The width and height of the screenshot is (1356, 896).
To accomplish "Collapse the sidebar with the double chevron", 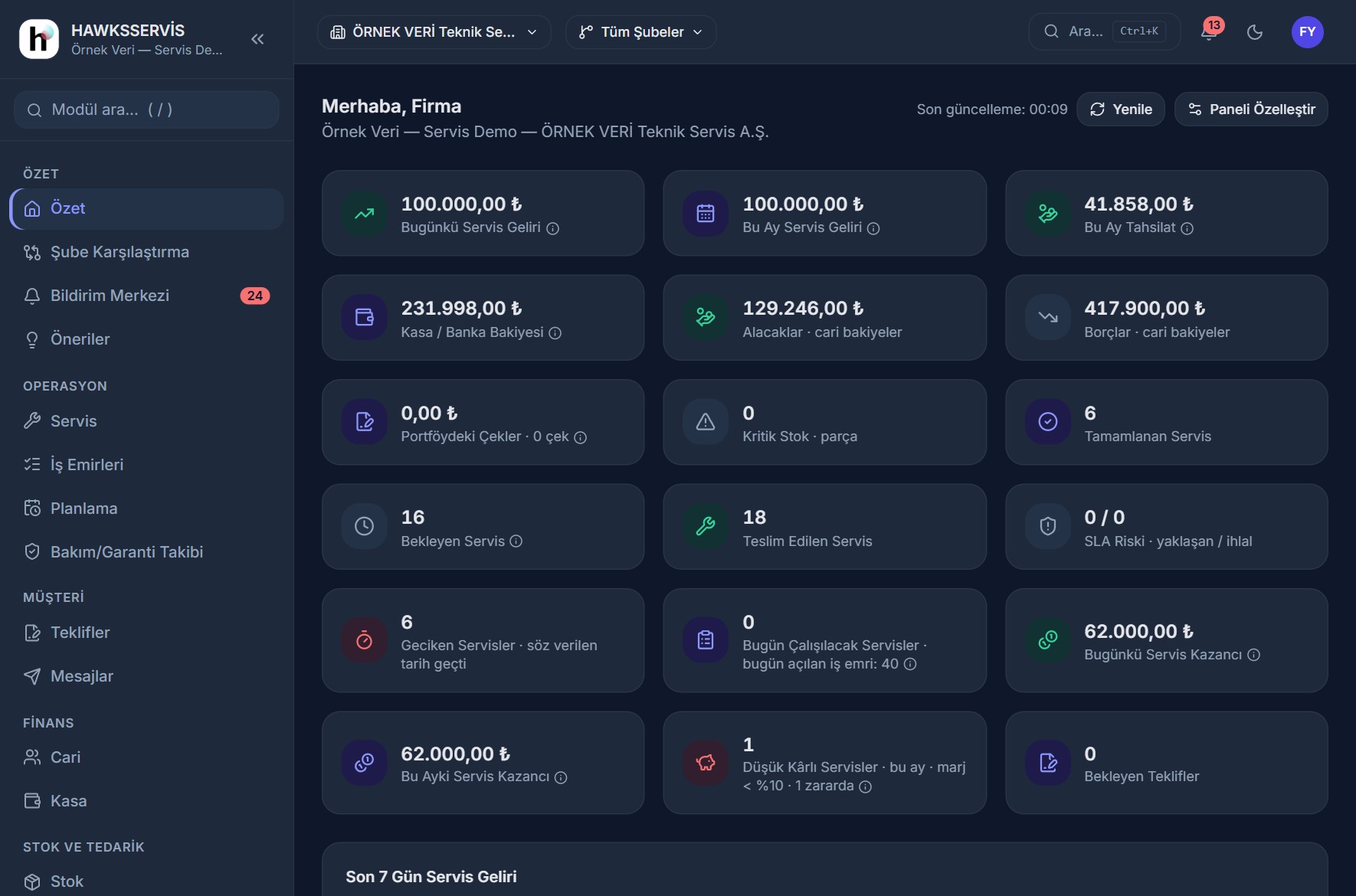I will [x=257, y=39].
